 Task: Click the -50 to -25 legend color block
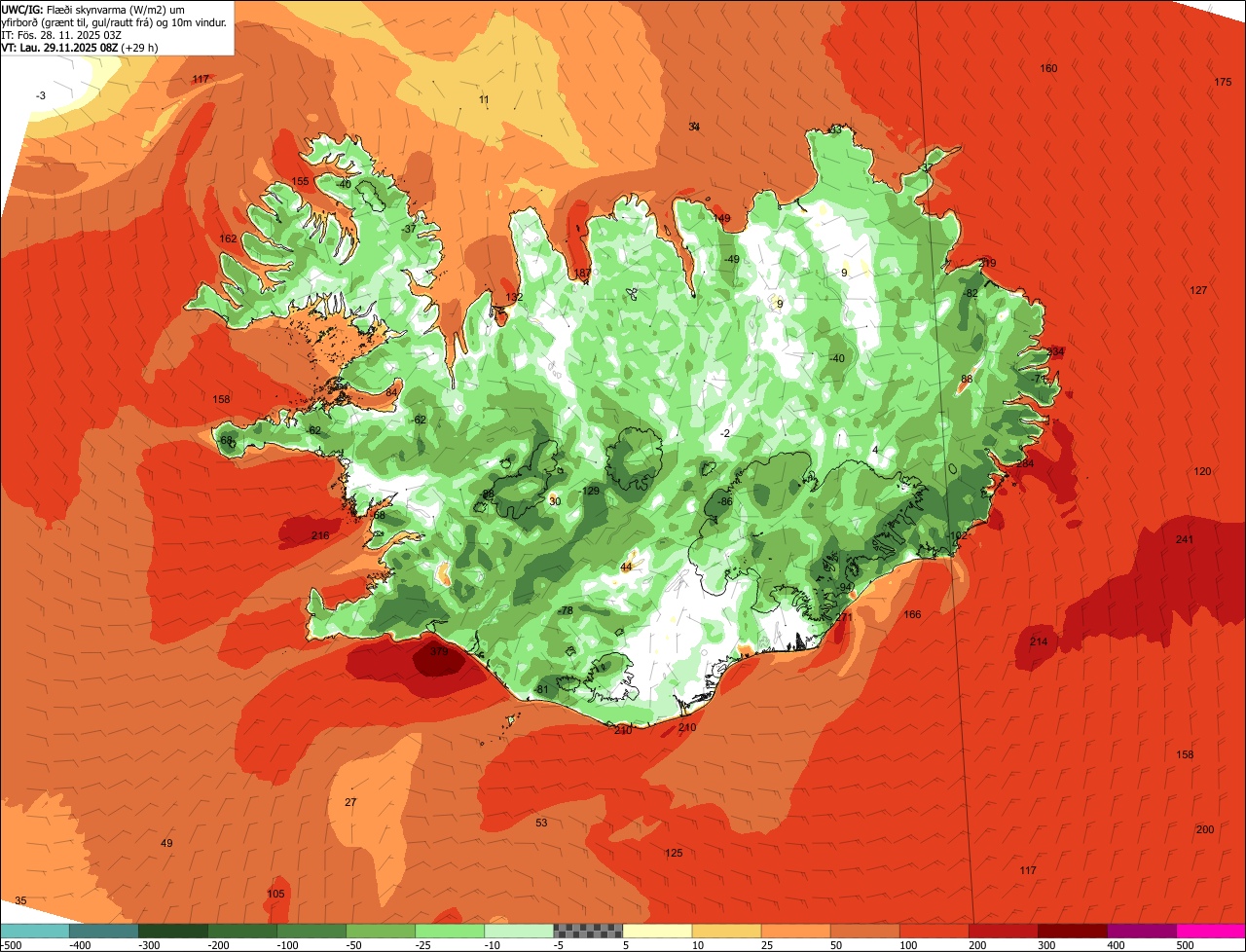tap(381, 931)
